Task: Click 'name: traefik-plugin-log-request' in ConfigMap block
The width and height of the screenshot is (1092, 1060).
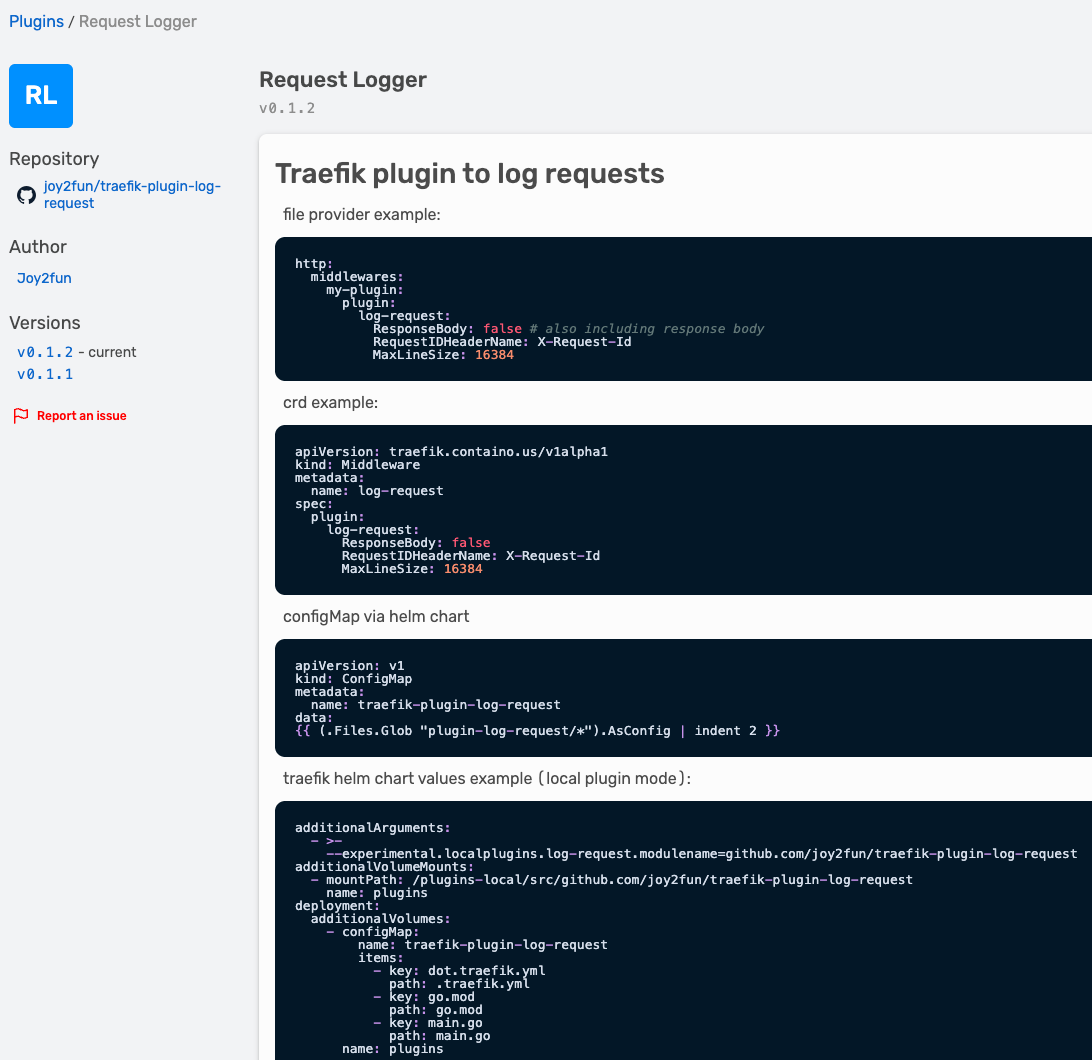Action: click(435, 705)
